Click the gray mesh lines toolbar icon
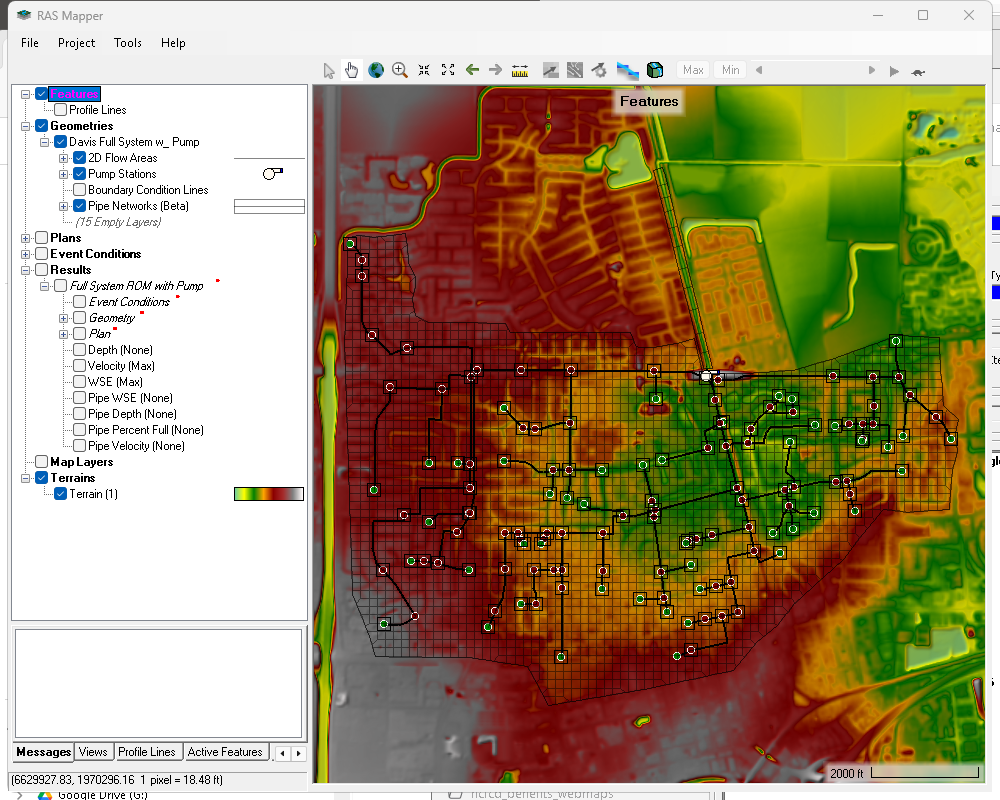 [575, 70]
